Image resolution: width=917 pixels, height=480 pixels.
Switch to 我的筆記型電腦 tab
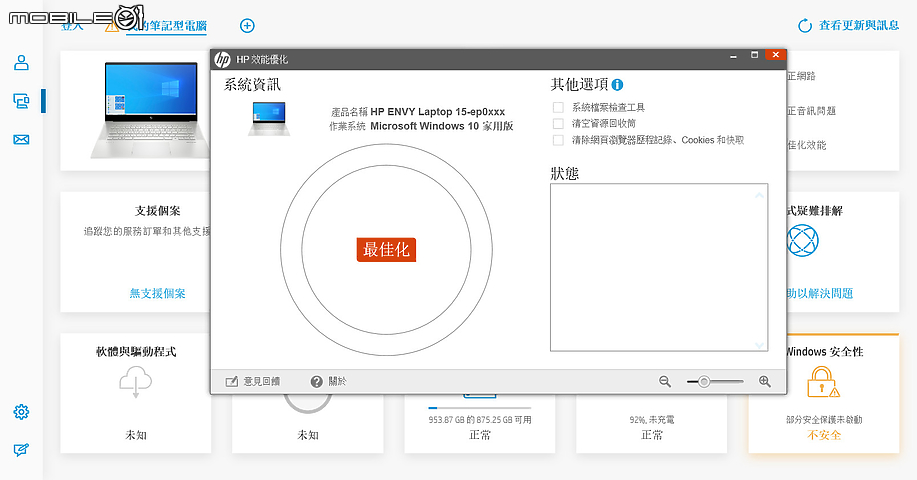pyautogui.click(x=167, y=26)
